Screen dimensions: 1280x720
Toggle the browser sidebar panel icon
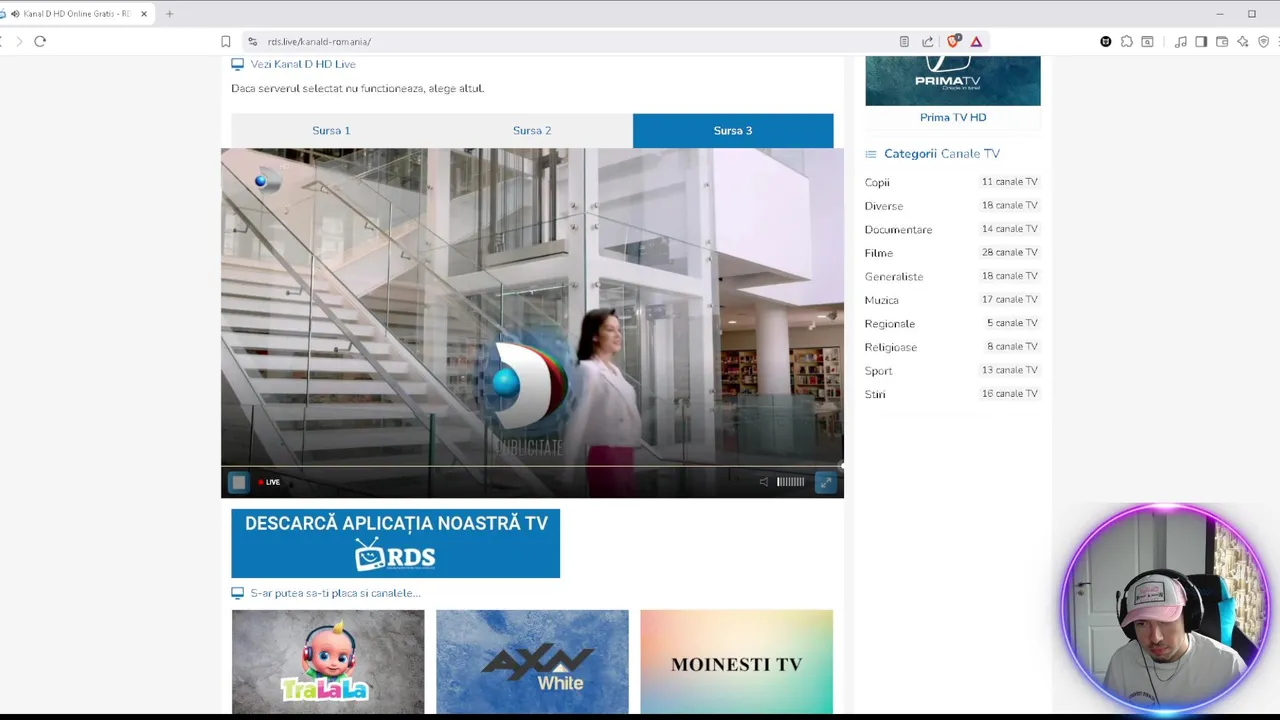pyautogui.click(x=1201, y=41)
